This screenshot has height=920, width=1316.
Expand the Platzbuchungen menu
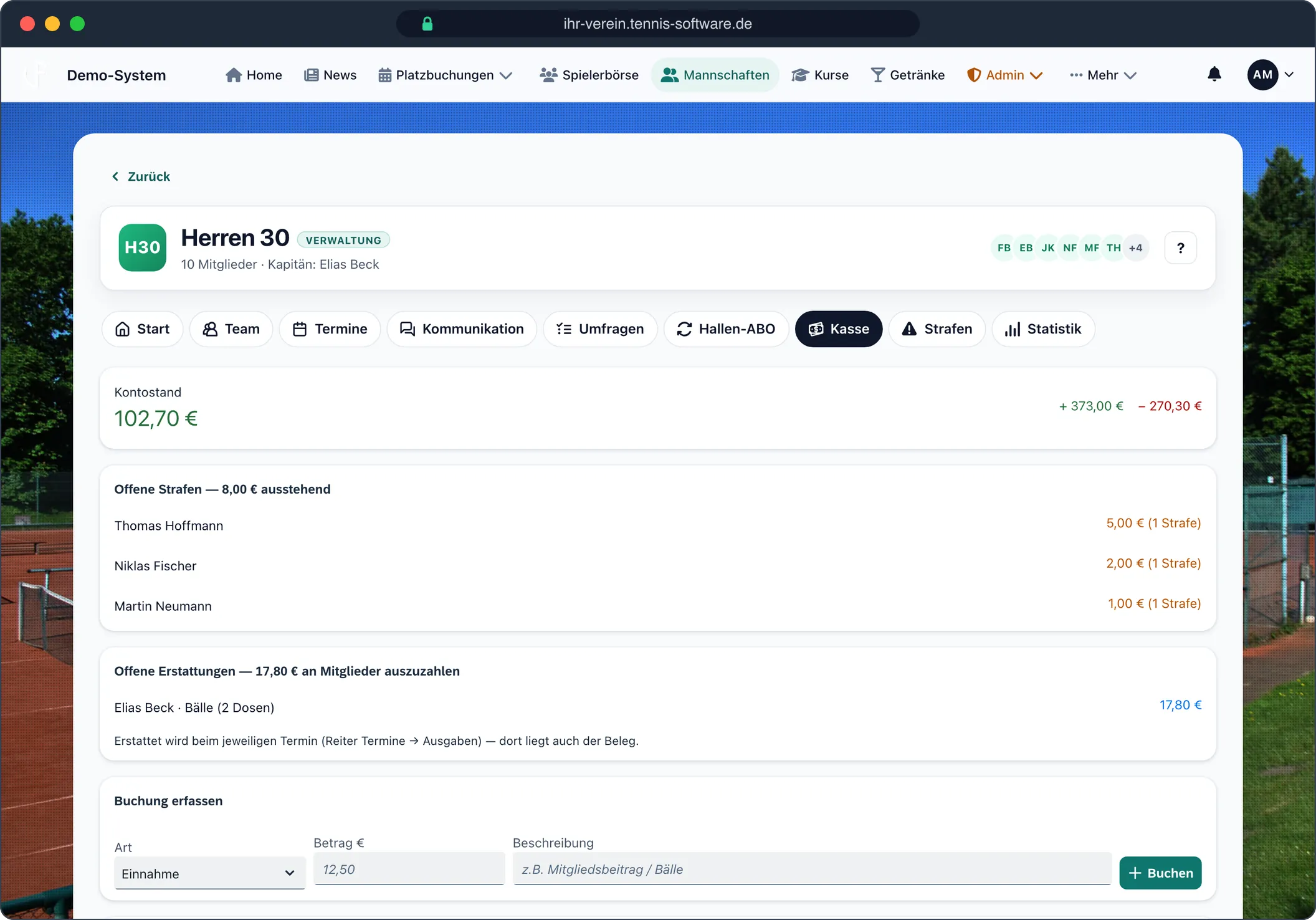(446, 75)
